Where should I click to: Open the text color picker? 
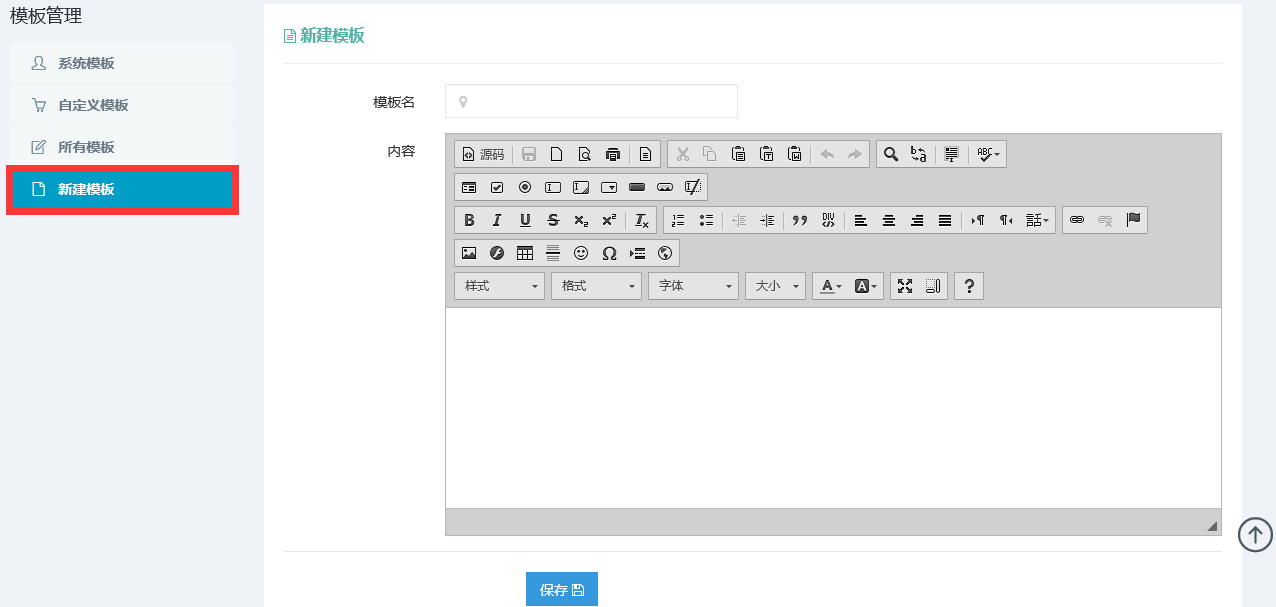[x=831, y=286]
